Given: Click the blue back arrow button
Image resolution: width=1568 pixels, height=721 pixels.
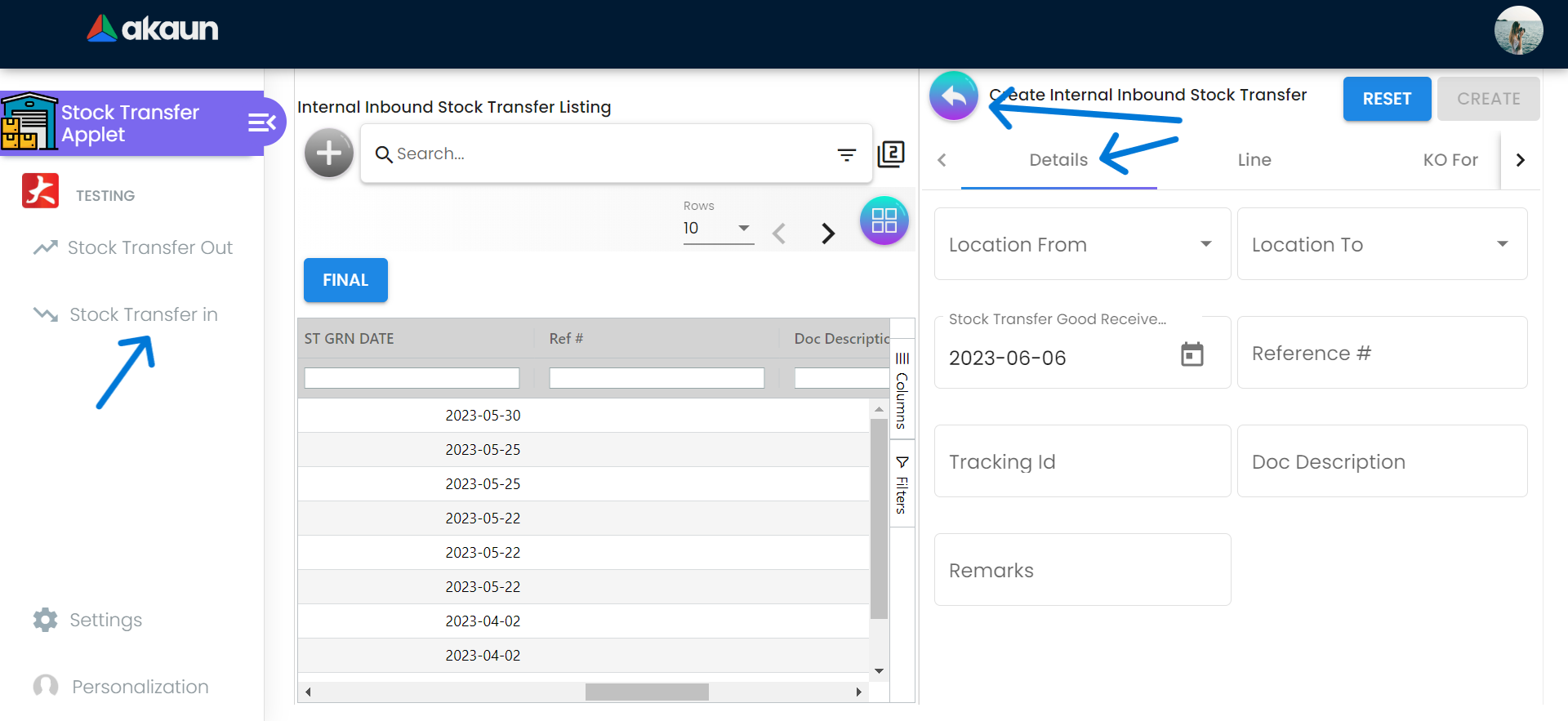Looking at the screenshot, I should click(953, 96).
